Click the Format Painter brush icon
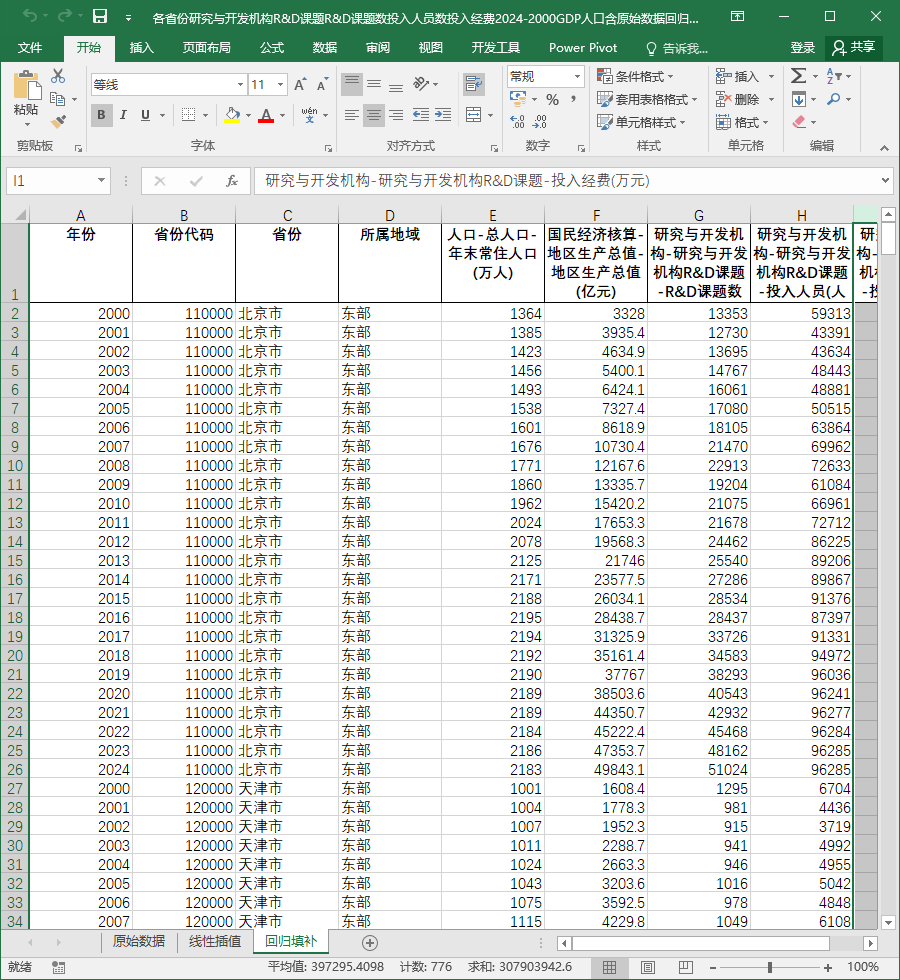 [58, 121]
